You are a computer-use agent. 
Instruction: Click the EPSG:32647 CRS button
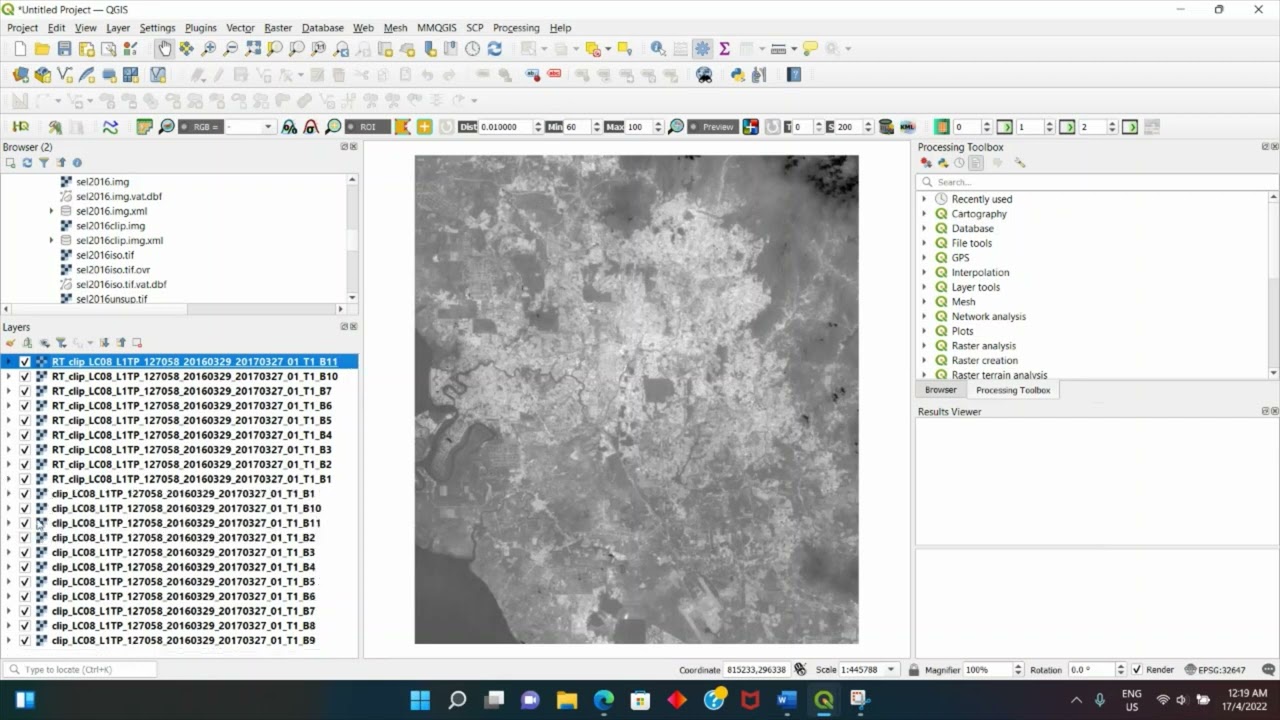tap(1215, 670)
